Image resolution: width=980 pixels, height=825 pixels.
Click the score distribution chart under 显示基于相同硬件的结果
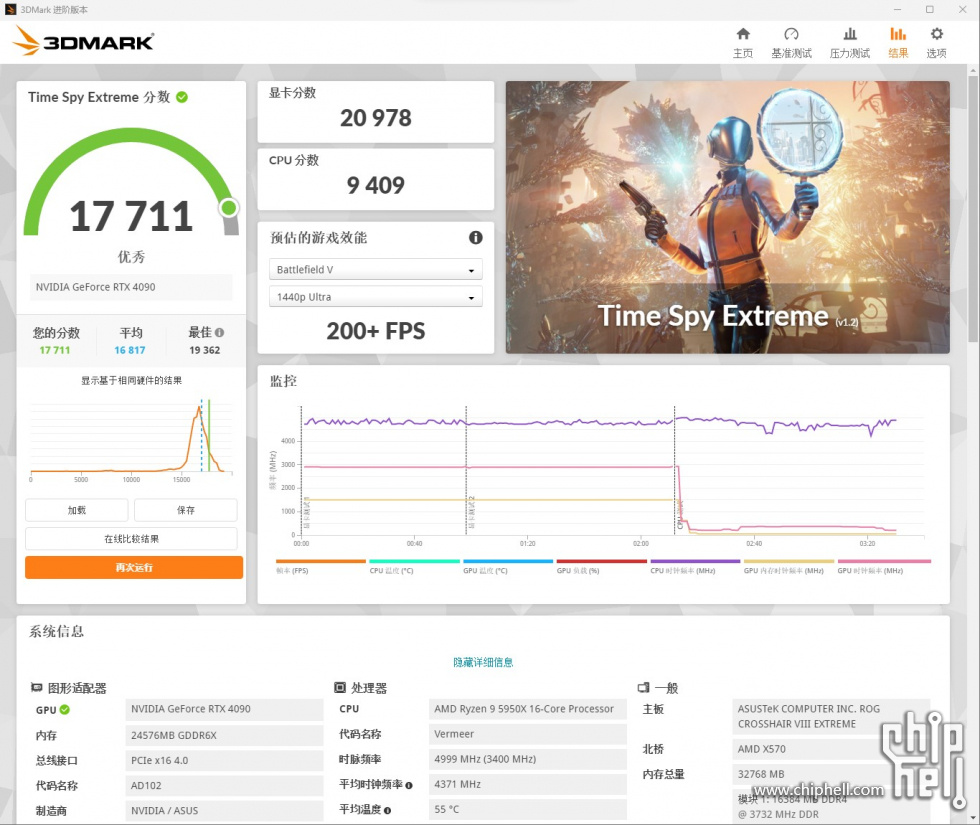131,442
